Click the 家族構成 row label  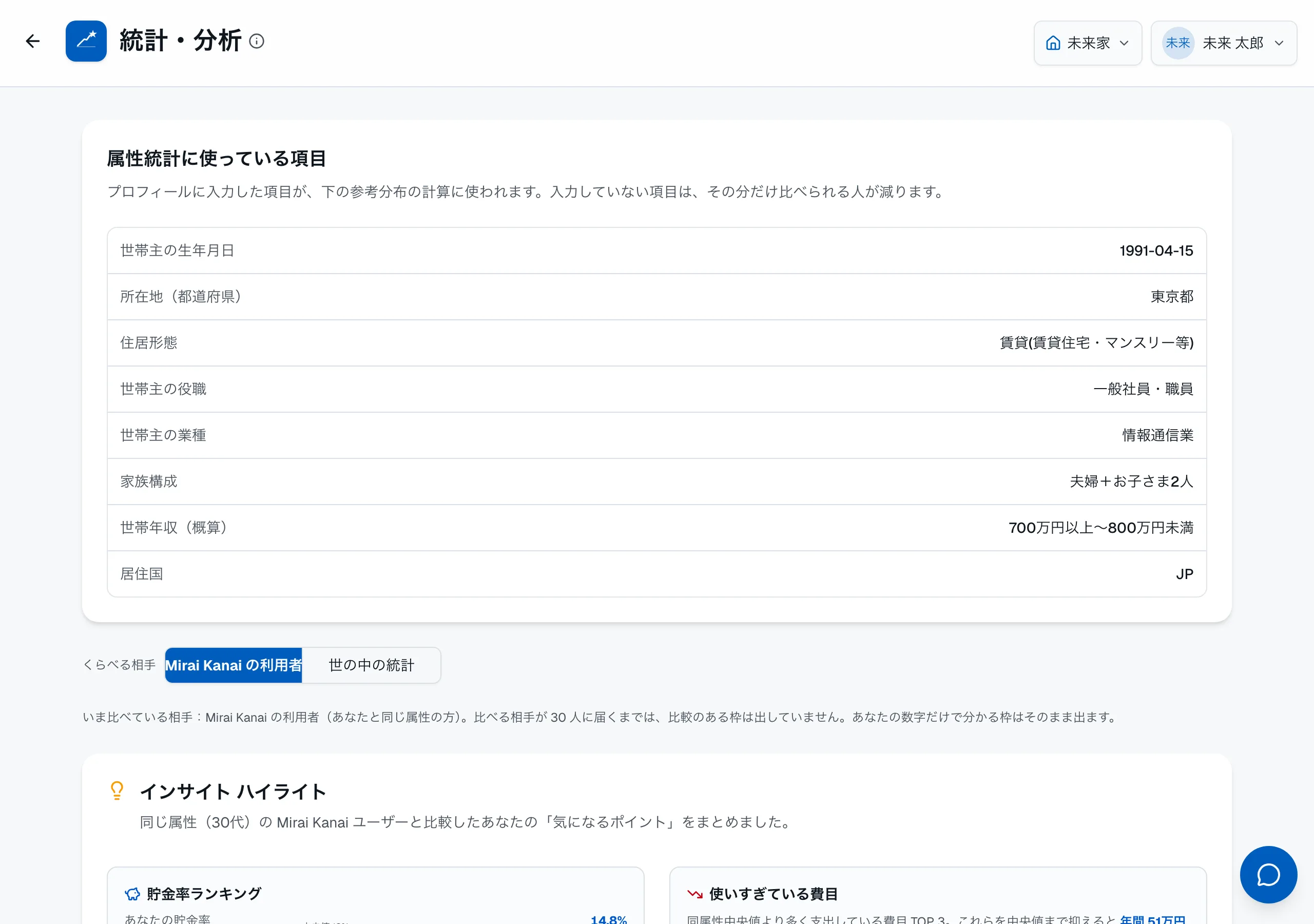[149, 482]
